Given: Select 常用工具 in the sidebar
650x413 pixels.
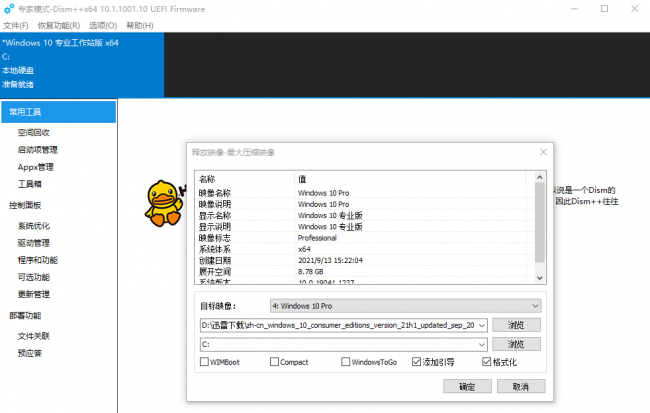Looking at the screenshot, I should pyautogui.click(x=58, y=112).
